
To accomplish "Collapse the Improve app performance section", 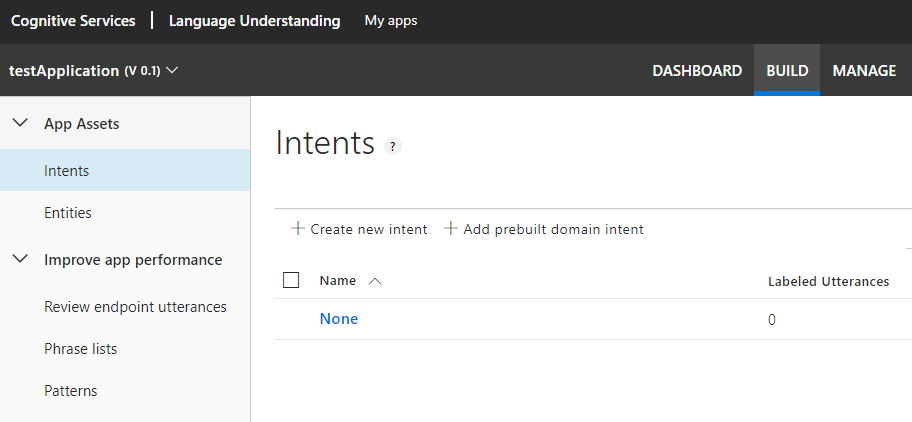I will click(19, 260).
